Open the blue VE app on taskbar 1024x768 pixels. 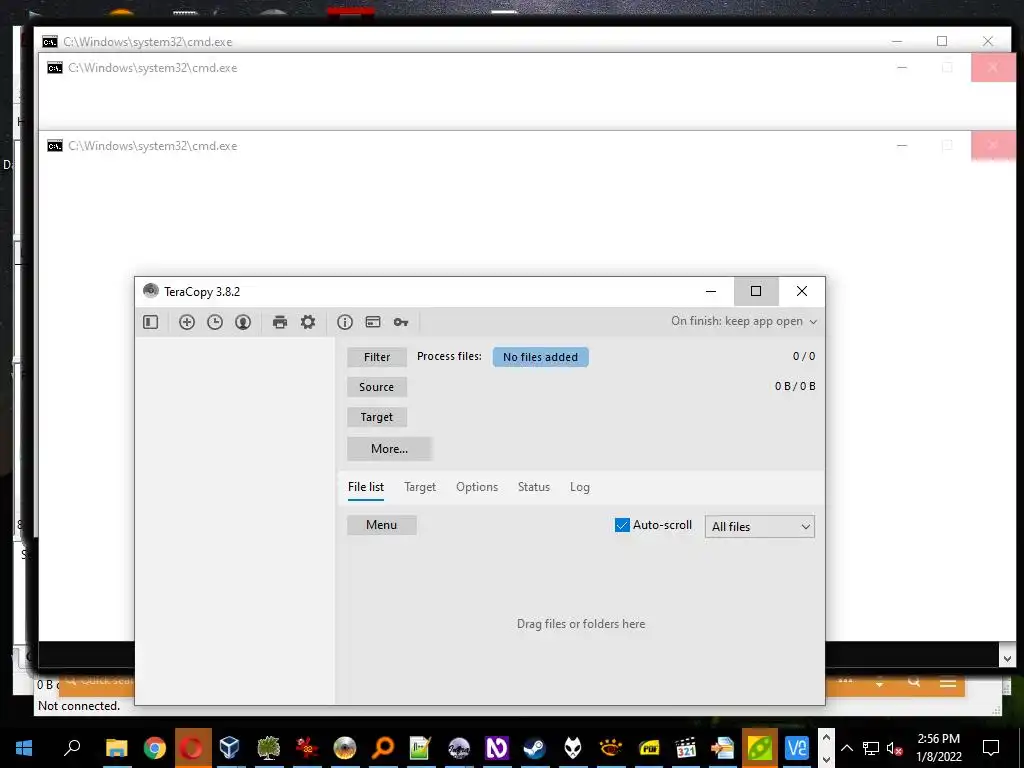pos(797,748)
